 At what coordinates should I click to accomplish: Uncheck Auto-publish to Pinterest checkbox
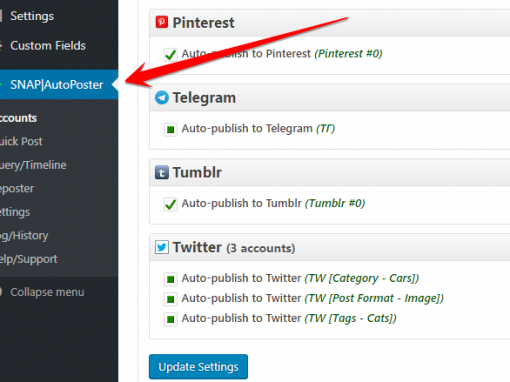tap(170, 54)
